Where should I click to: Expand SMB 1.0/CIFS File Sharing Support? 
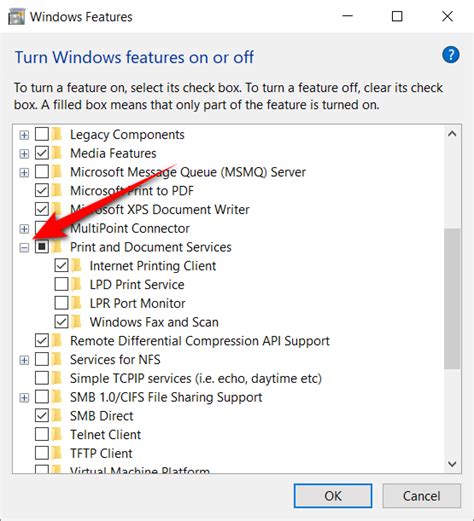point(24,398)
